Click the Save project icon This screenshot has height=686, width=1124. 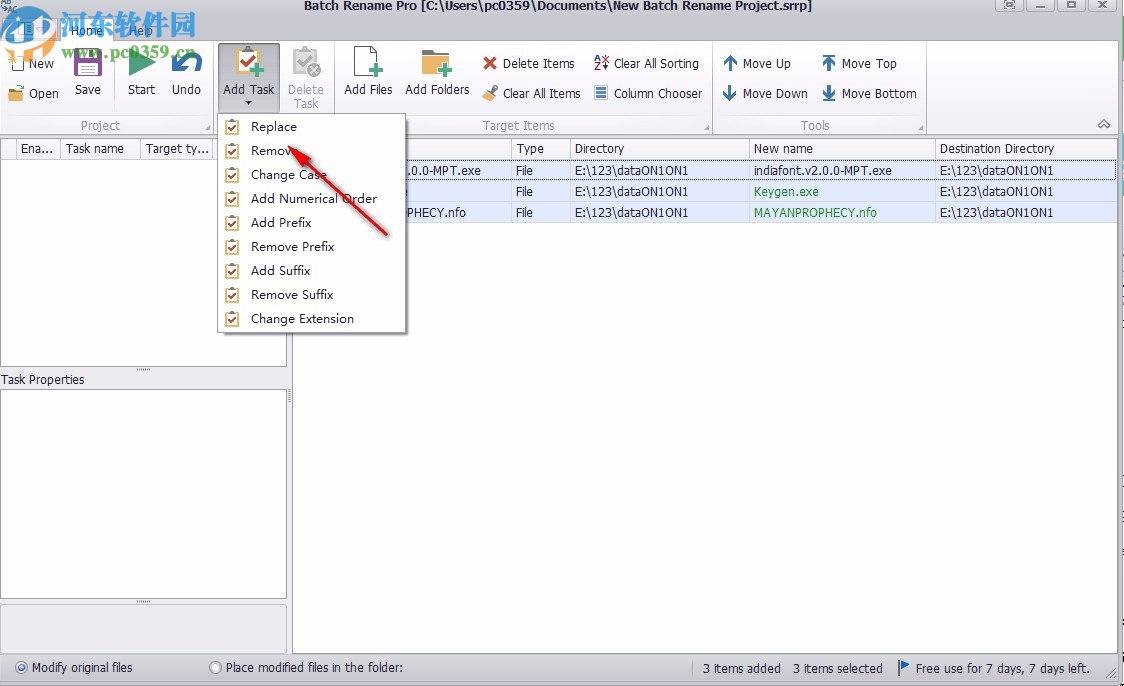click(x=87, y=63)
